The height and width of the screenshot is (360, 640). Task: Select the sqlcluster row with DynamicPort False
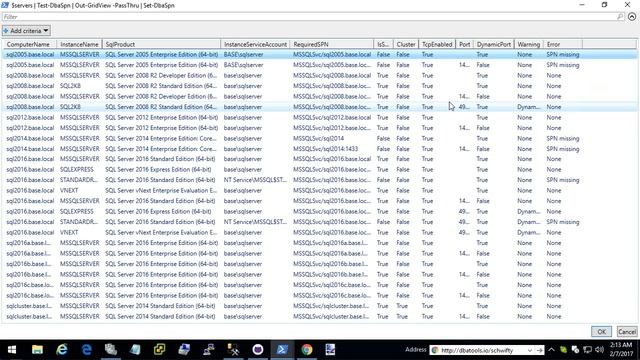[320, 316]
